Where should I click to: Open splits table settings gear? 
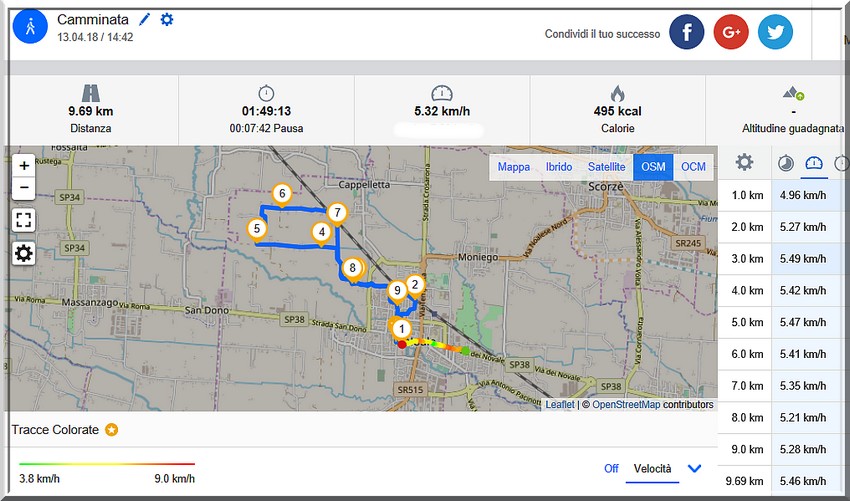click(x=744, y=162)
